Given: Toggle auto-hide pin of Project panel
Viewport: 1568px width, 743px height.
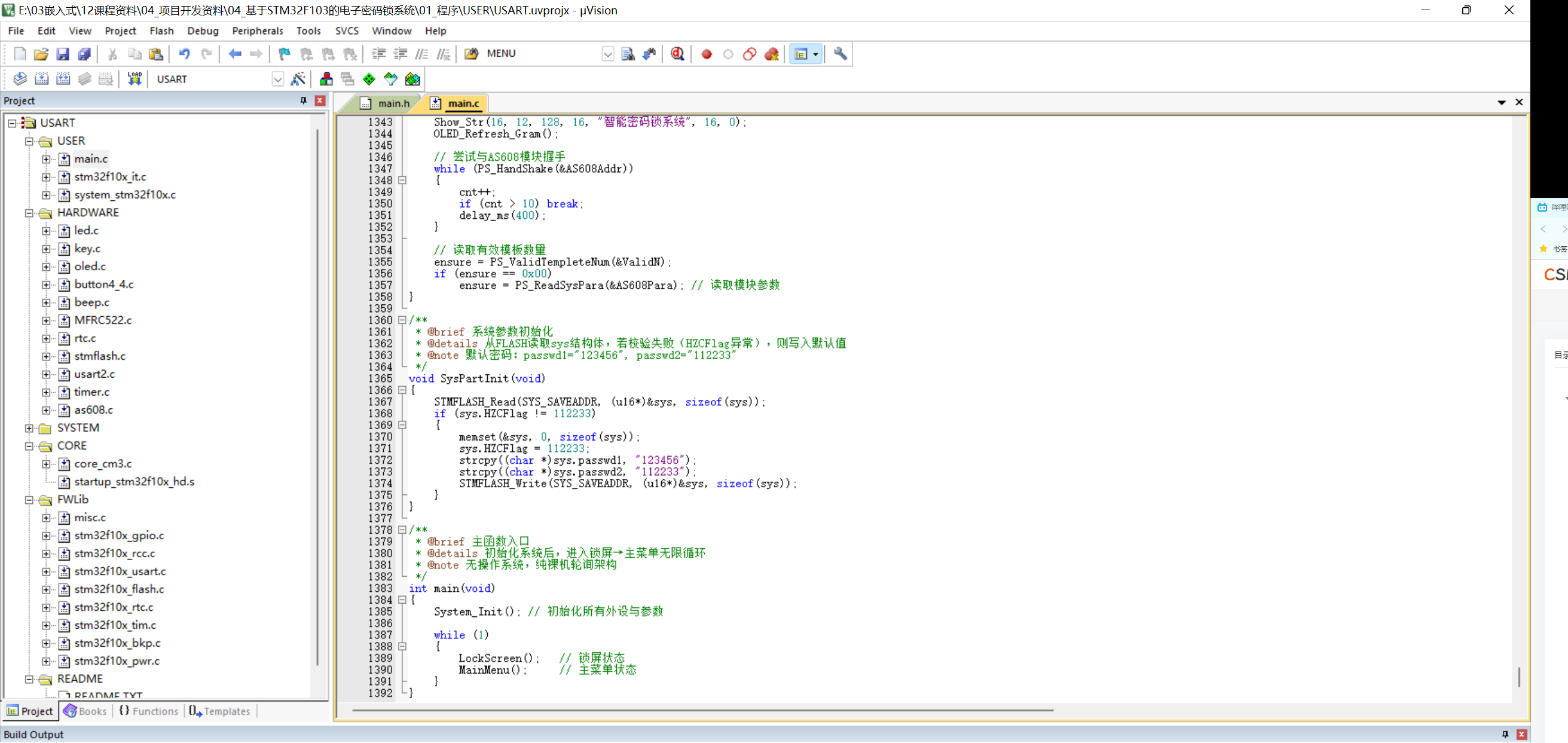Looking at the screenshot, I should pyautogui.click(x=303, y=101).
